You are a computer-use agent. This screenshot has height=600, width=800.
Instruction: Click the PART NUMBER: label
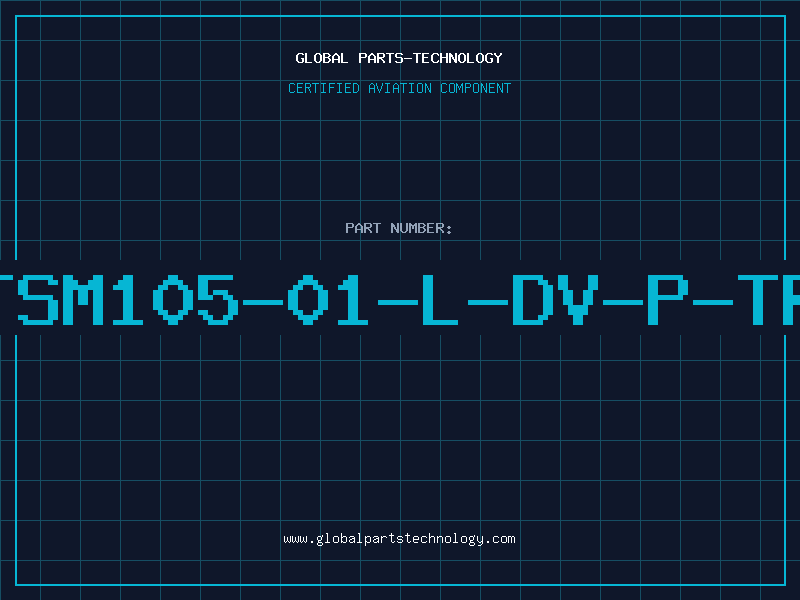coord(399,228)
